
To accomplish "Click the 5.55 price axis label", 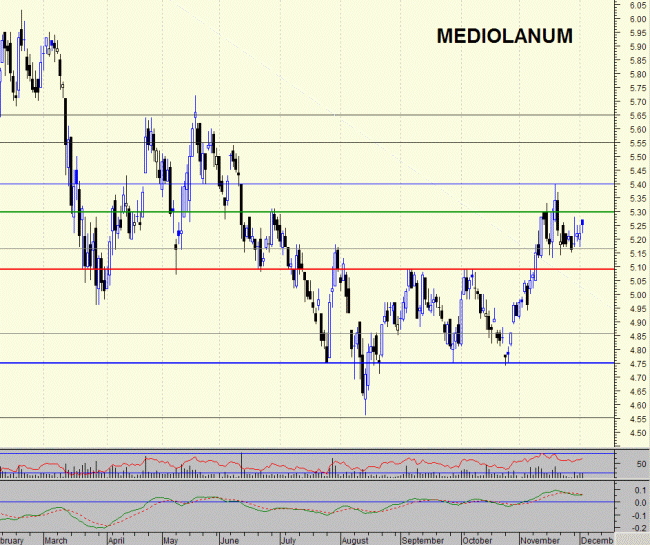I will coord(638,143).
